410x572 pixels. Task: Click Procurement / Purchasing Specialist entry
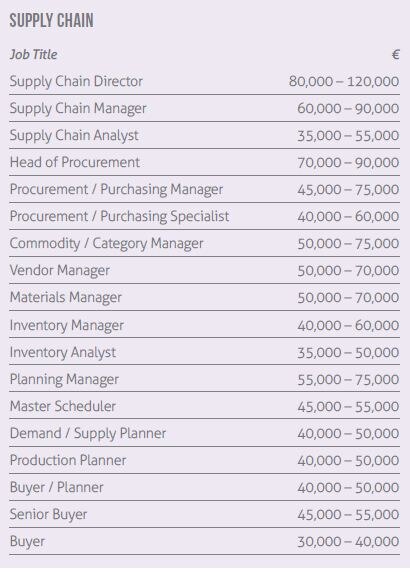click(x=119, y=216)
